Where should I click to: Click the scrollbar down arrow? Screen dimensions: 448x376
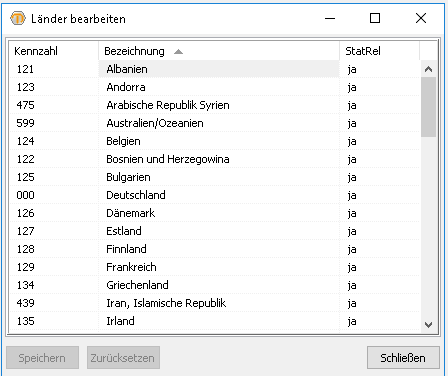click(x=428, y=324)
